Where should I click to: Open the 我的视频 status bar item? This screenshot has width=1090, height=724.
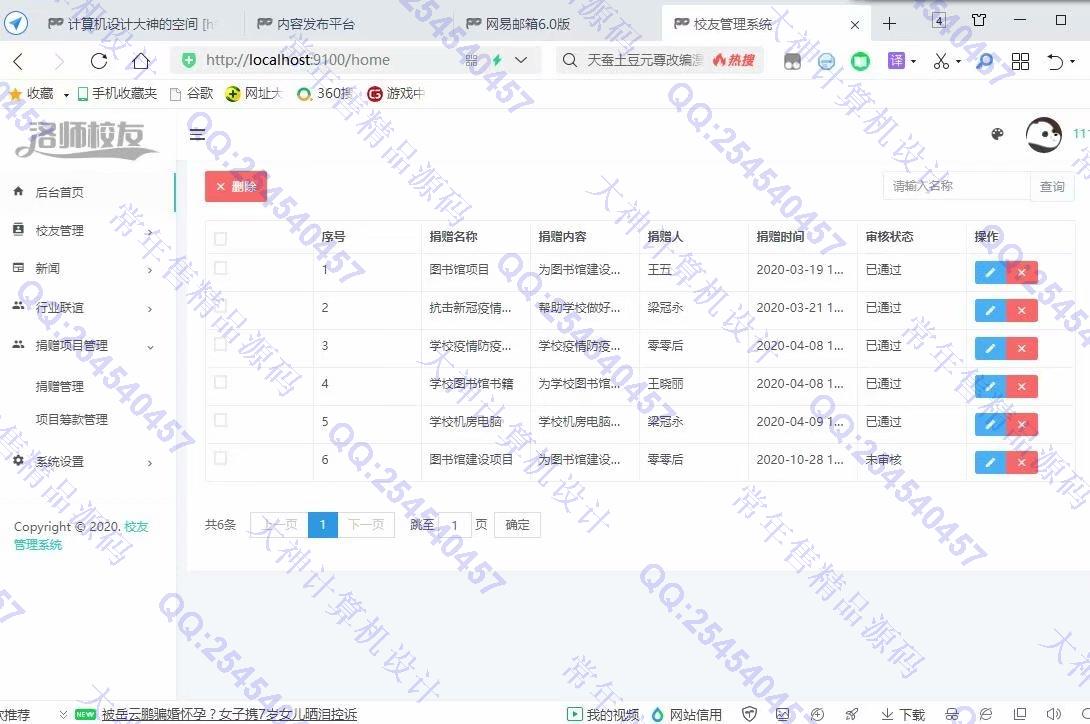[603, 714]
